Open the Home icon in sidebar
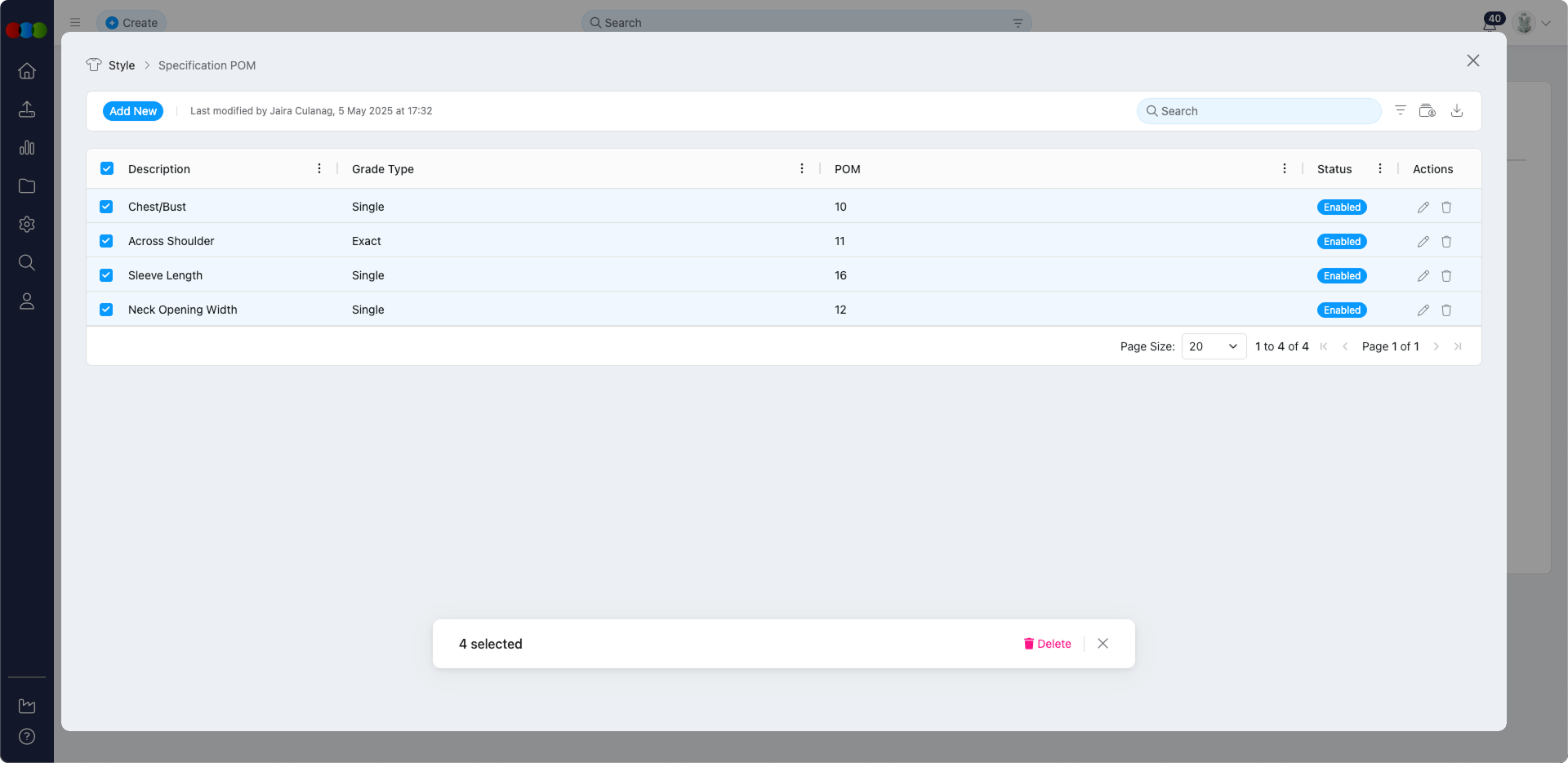This screenshot has height=763, width=1568. 27,71
